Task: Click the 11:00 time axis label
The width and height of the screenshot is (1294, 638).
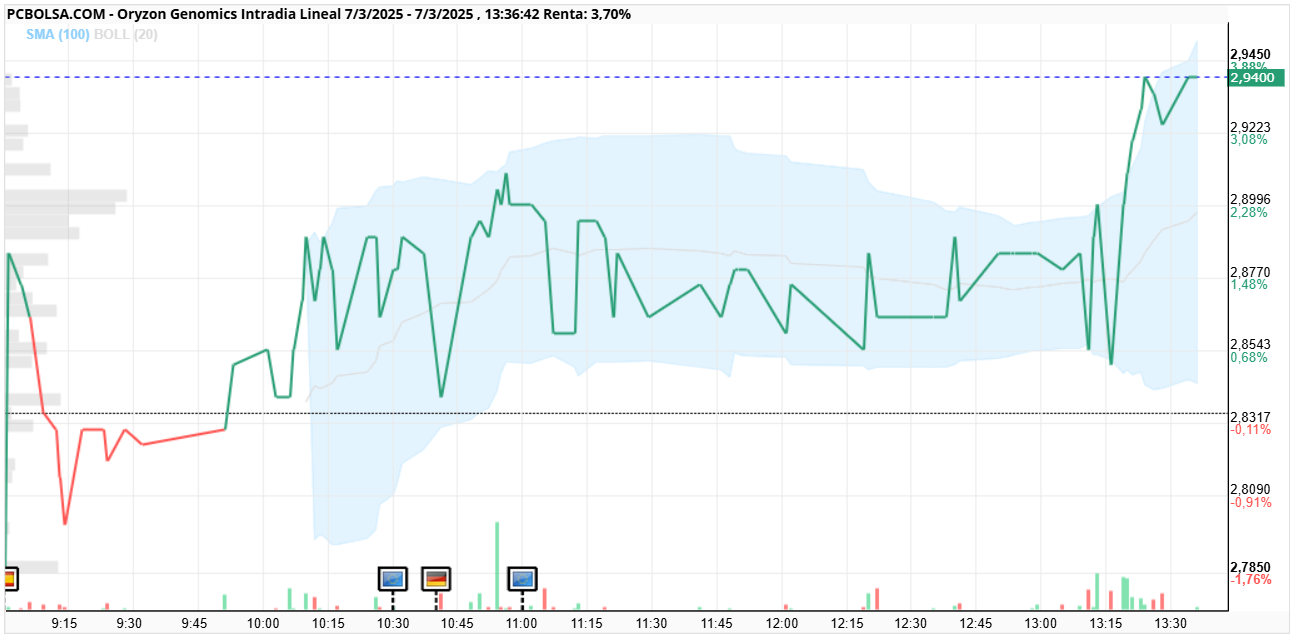Action: coord(522,623)
